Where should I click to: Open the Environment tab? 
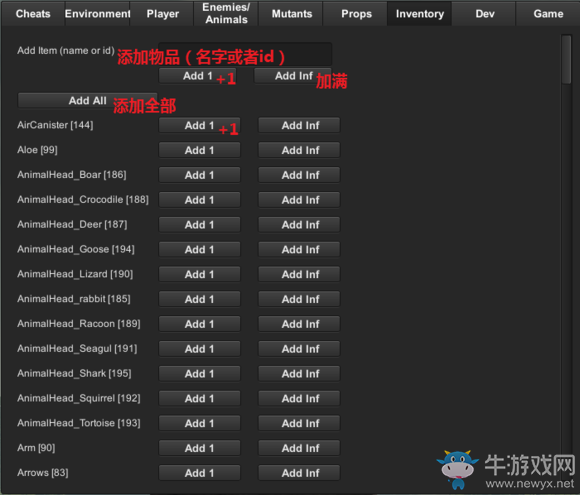point(97,14)
